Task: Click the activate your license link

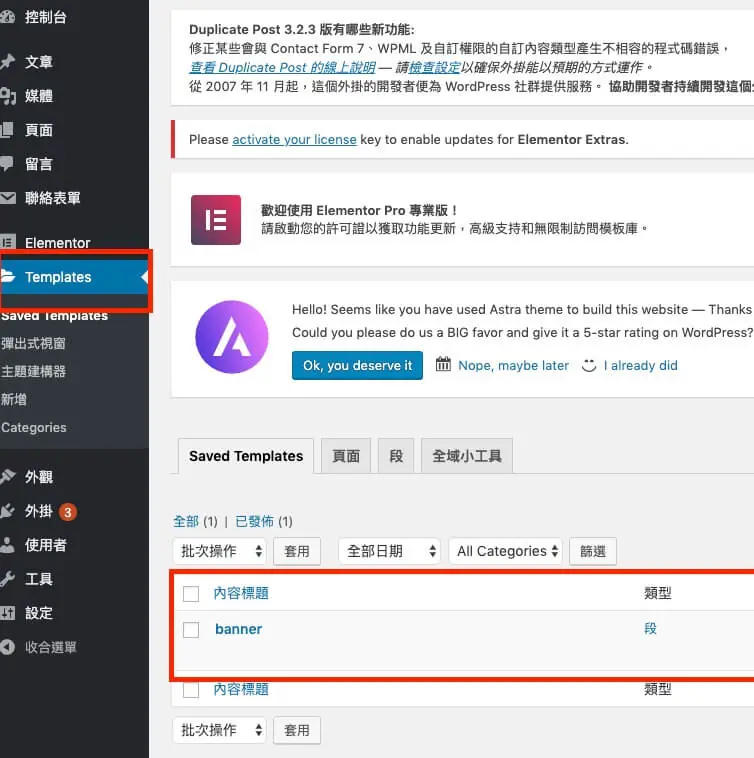Action: [x=294, y=139]
